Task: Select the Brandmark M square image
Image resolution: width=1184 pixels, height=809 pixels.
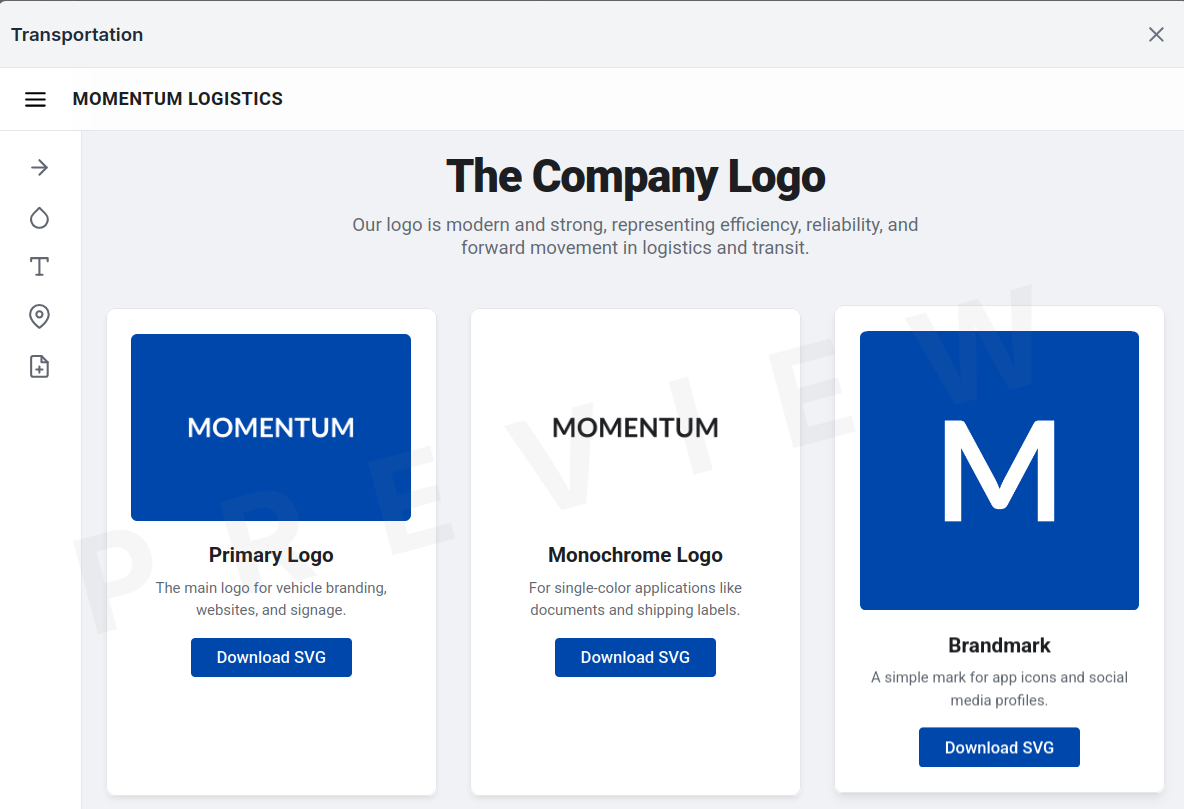Action: coord(999,470)
